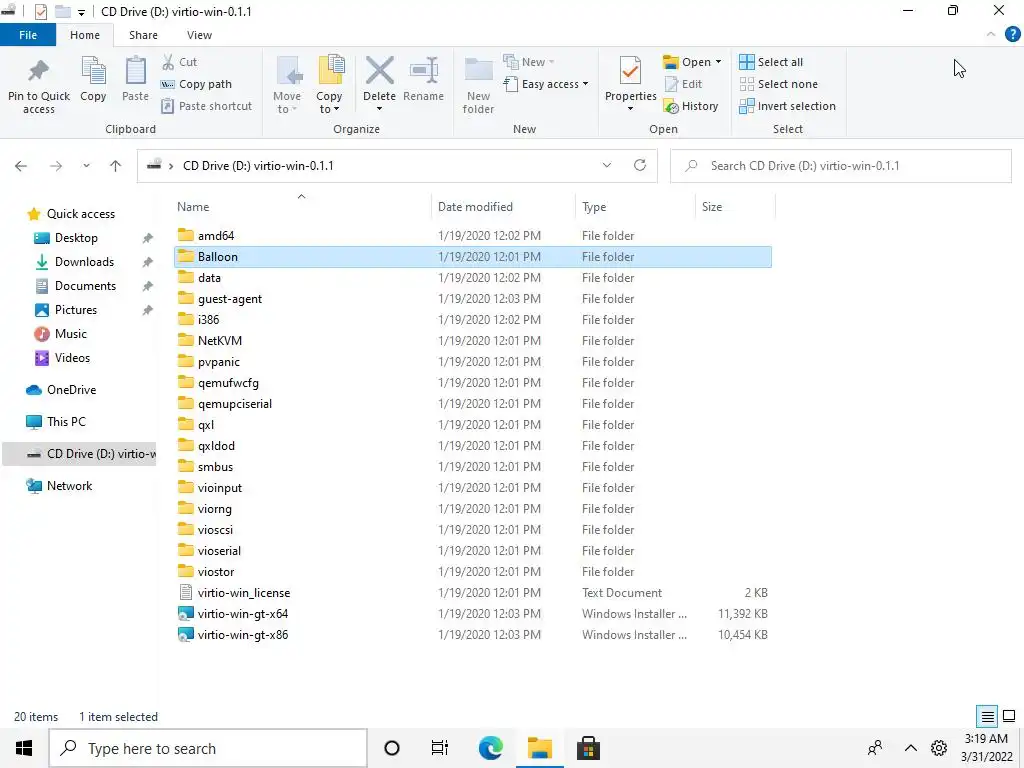This screenshot has height=768, width=1024.
Task: Expand the Delete options arrow
Action: tap(379, 108)
